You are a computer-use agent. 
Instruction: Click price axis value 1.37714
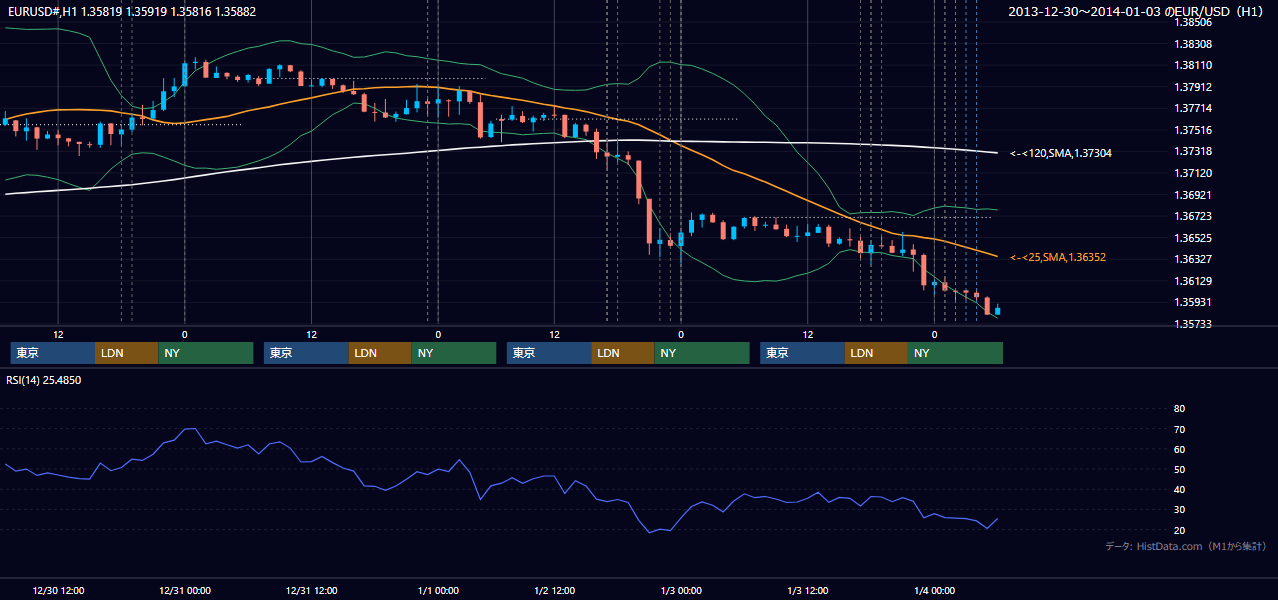point(1192,108)
